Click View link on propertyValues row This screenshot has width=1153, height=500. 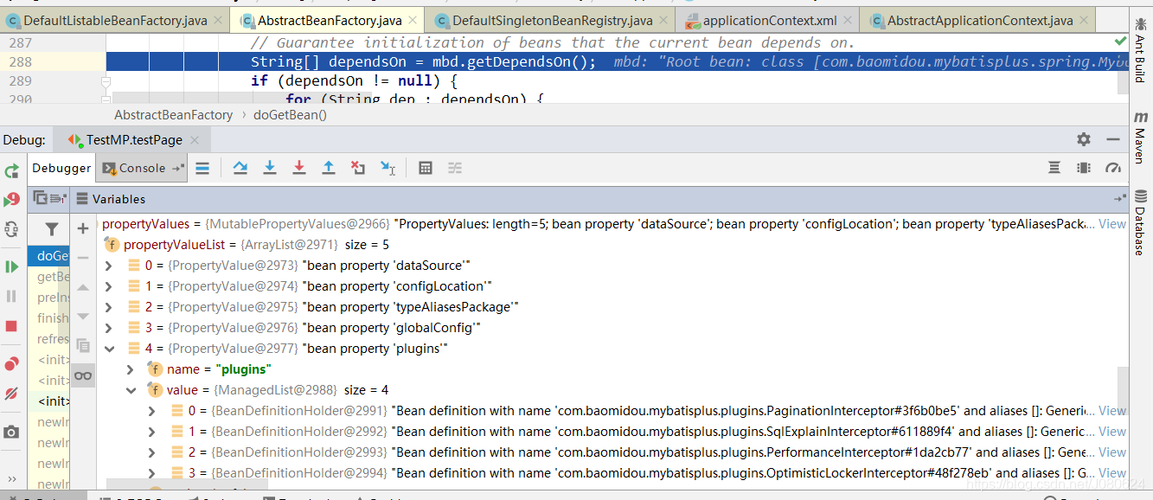click(x=1112, y=224)
